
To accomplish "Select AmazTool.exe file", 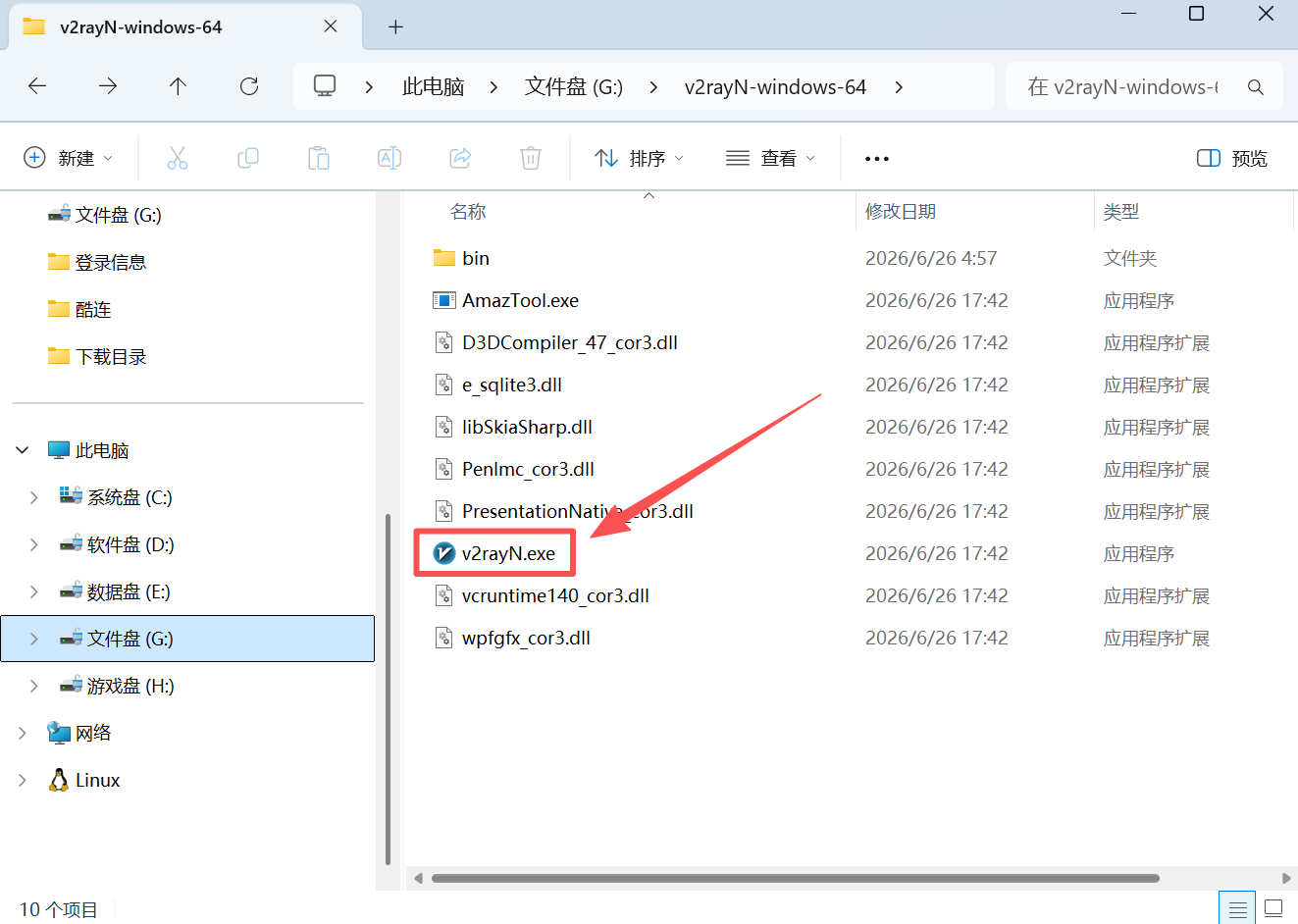I will (520, 300).
